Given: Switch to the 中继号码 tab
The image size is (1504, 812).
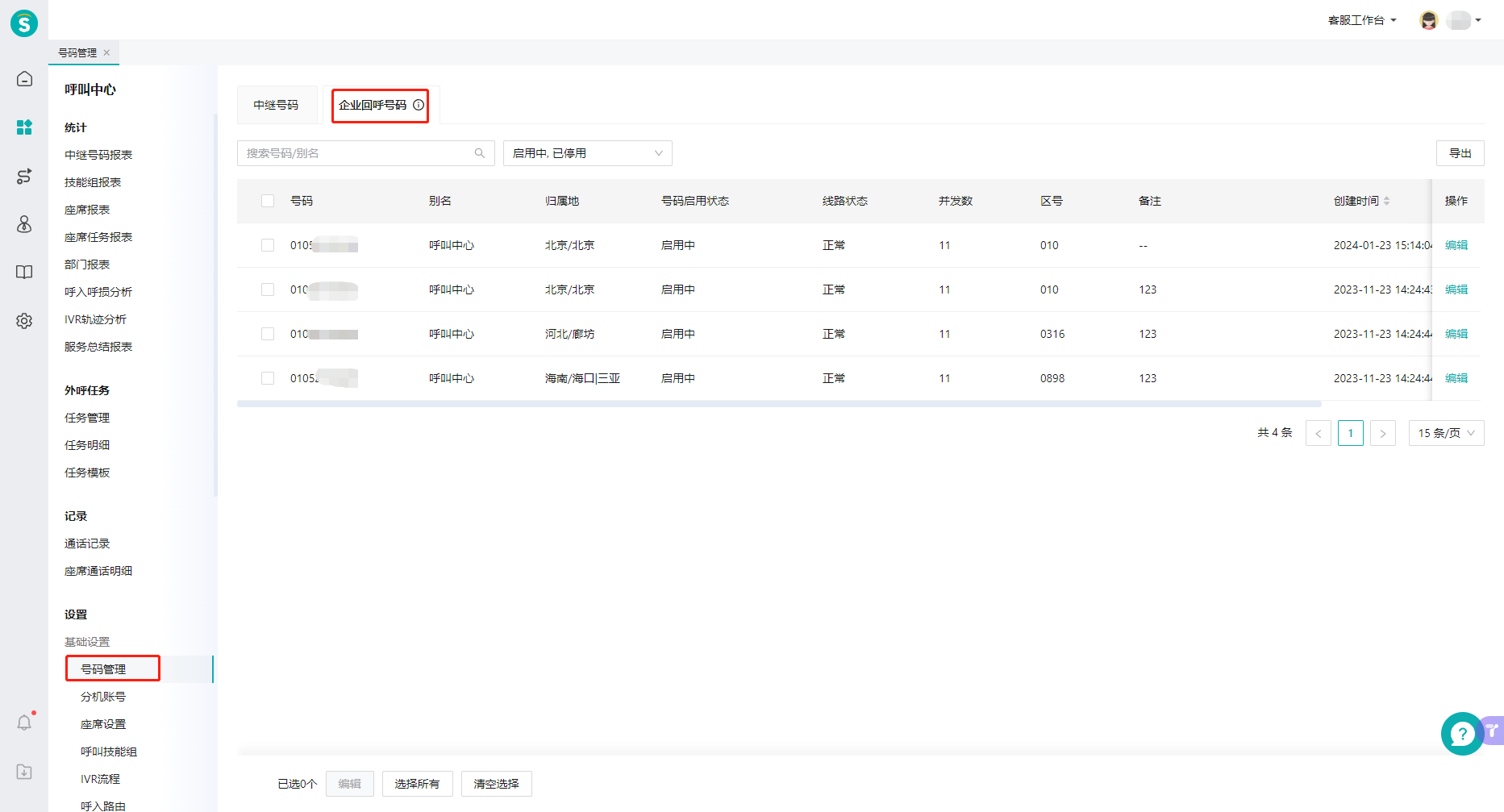Looking at the screenshot, I should pyautogui.click(x=276, y=105).
